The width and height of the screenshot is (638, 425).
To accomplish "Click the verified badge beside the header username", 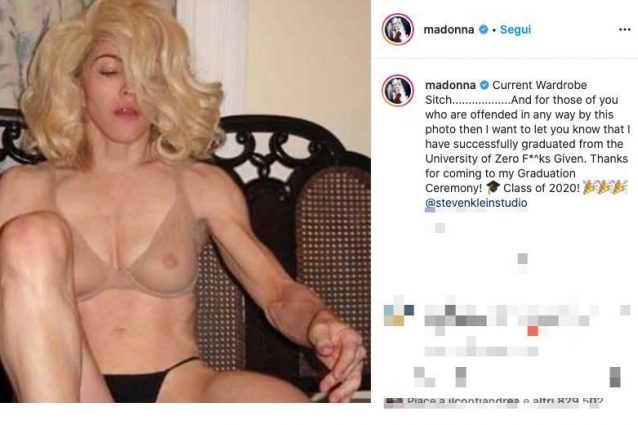I will point(483,30).
